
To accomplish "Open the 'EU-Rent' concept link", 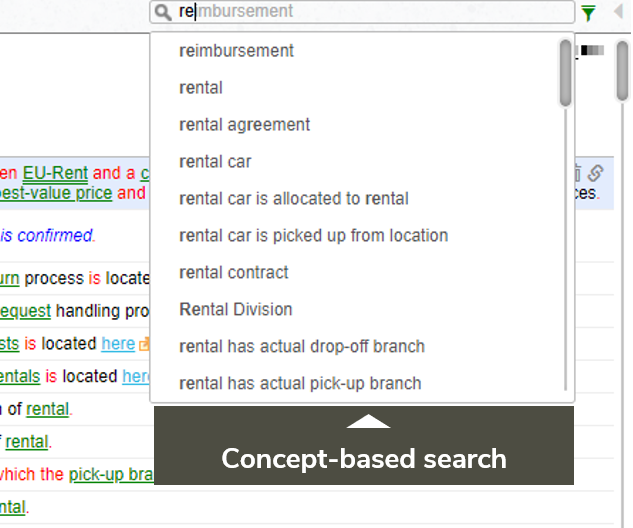I will 55,173.
